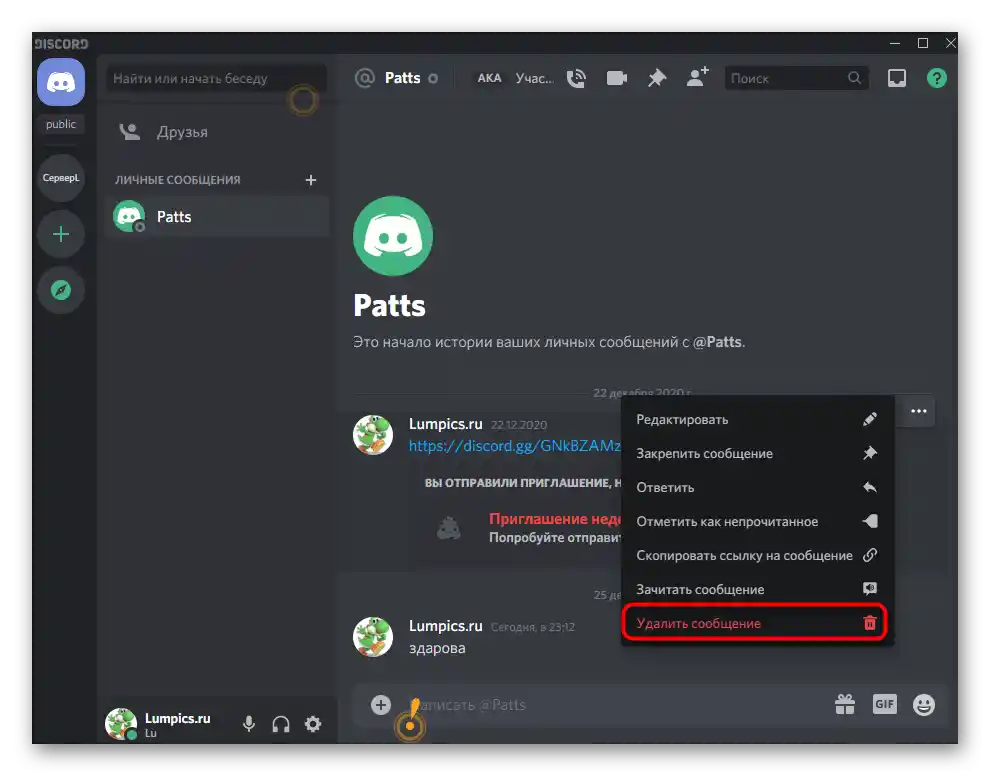The image size is (990, 776).
Task: Create new direct message plus icon
Action: [311, 180]
